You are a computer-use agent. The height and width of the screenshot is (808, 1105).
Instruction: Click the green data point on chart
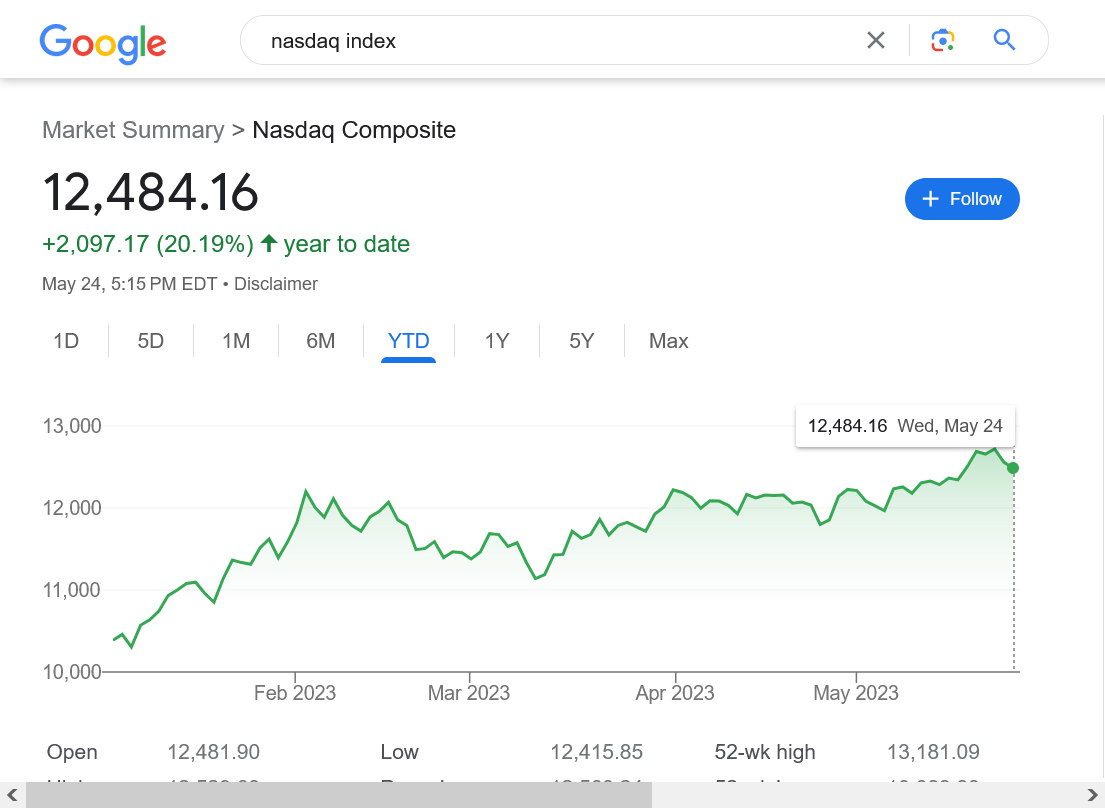tap(1013, 468)
